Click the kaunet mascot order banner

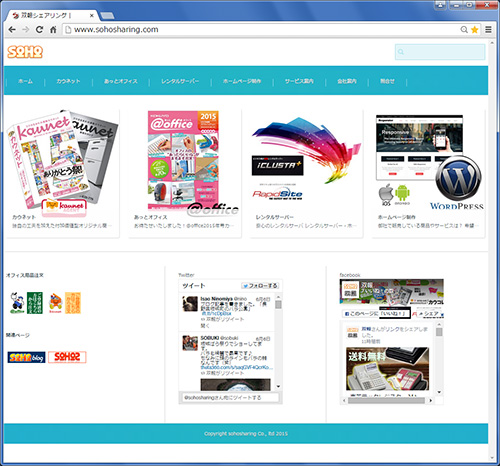[x=65, y=303]
